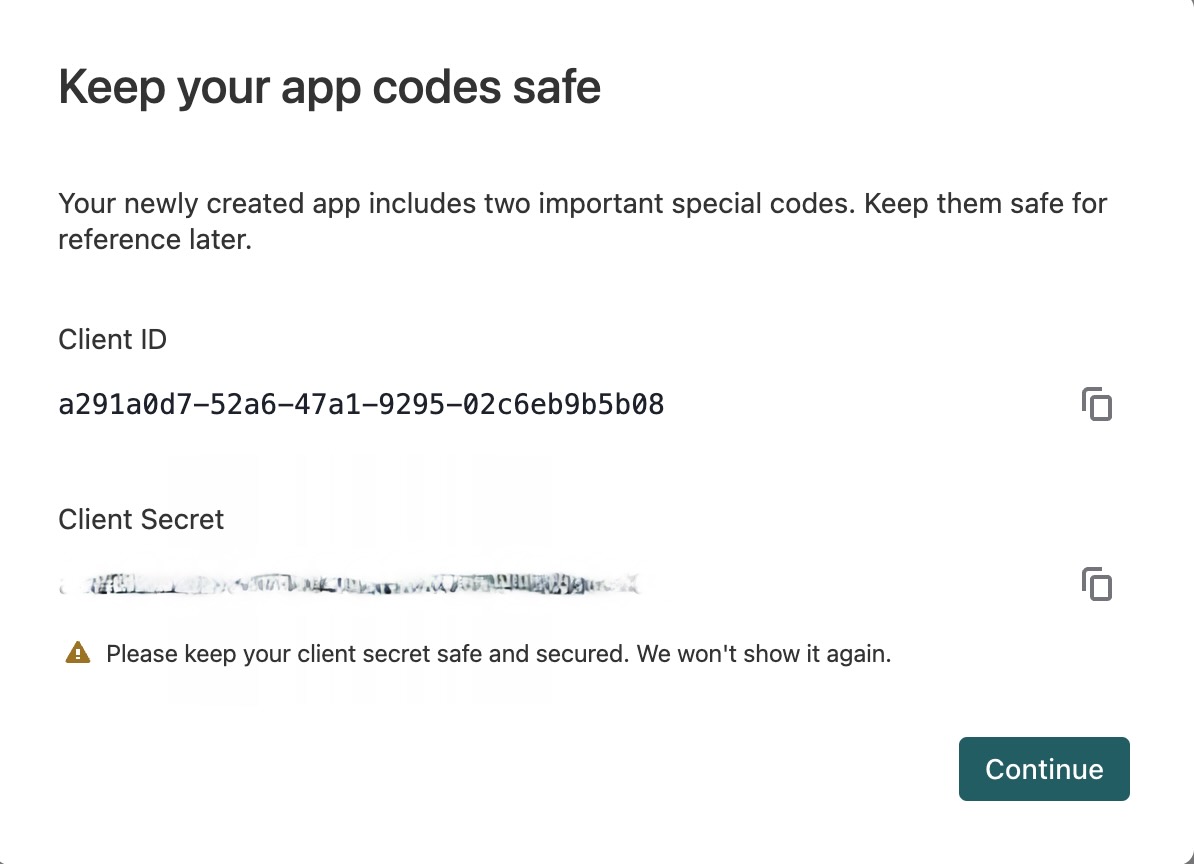Image resolution: width=1194 pixels, height=864 pixels.
Task: Click the blurred Client Secret value
Action: point(350,585)
